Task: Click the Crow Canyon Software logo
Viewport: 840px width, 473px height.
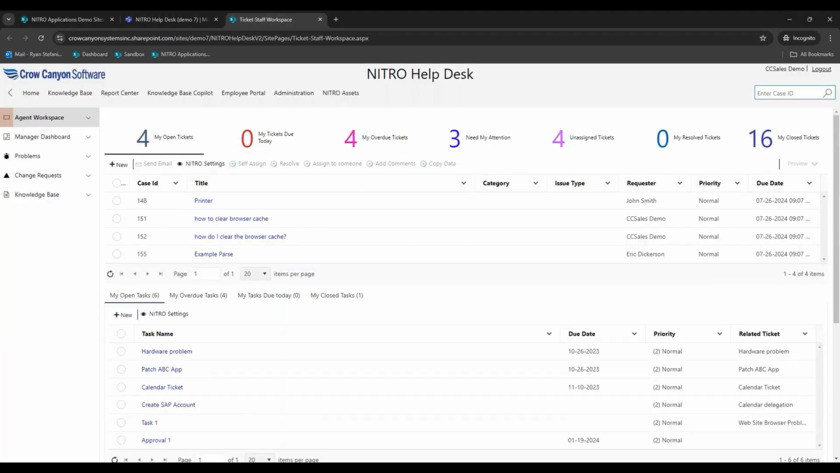Action: [x=54, y=74]
